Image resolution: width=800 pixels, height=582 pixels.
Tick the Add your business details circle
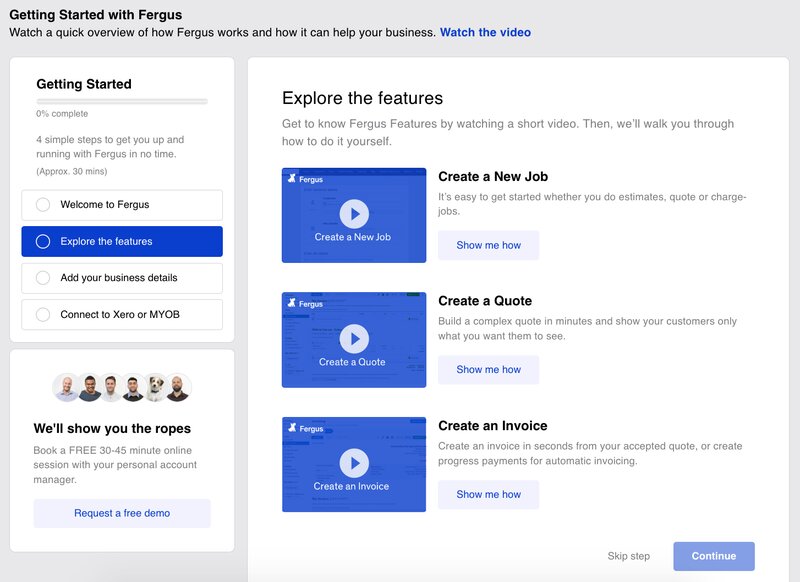coord(43,278)
